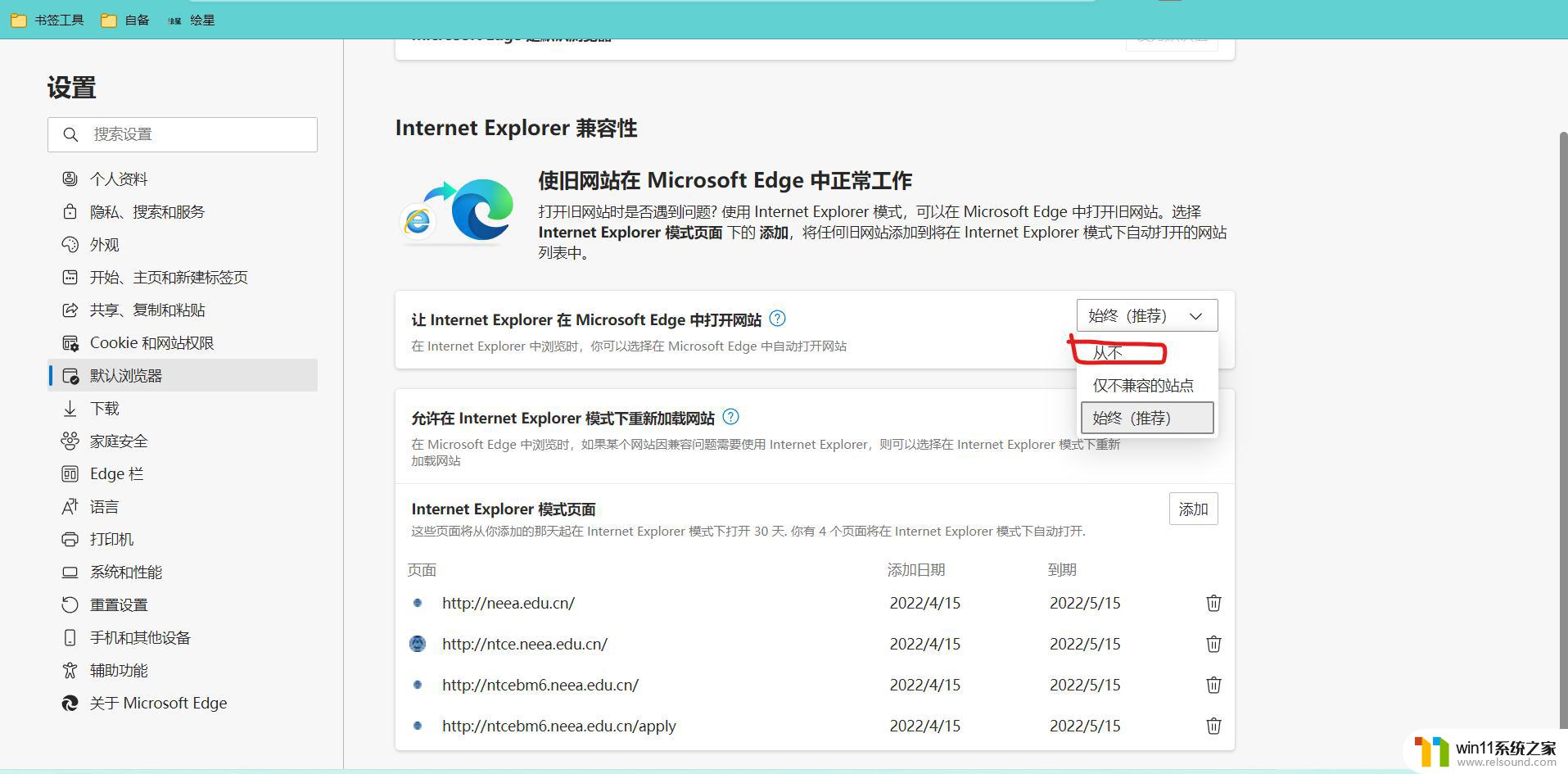Open 系统和性能 settings page
1568x774 pixels.
[x=183, y=572]
